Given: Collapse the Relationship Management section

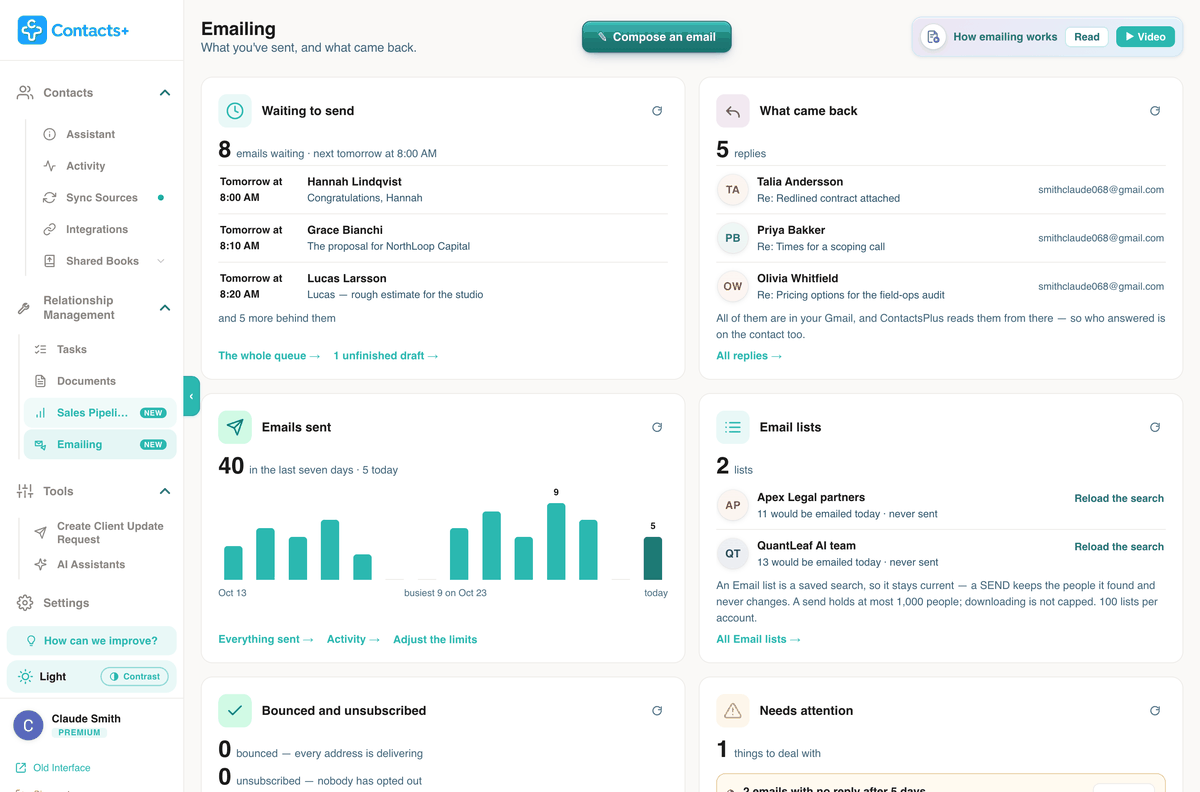Looking at the screenshot, I should (165, 308).
